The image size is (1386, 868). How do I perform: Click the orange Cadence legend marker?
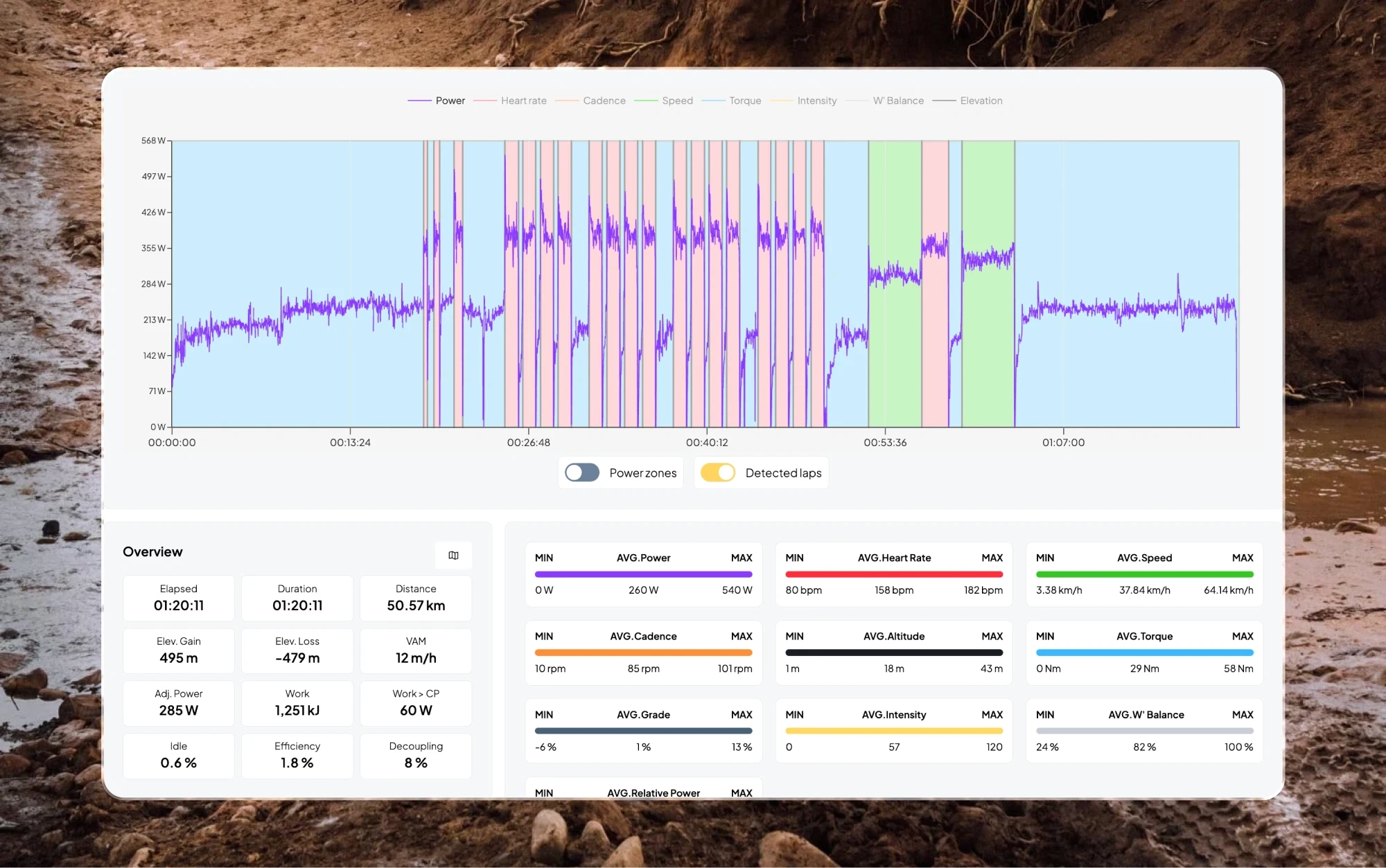click(x=568, y=100)
